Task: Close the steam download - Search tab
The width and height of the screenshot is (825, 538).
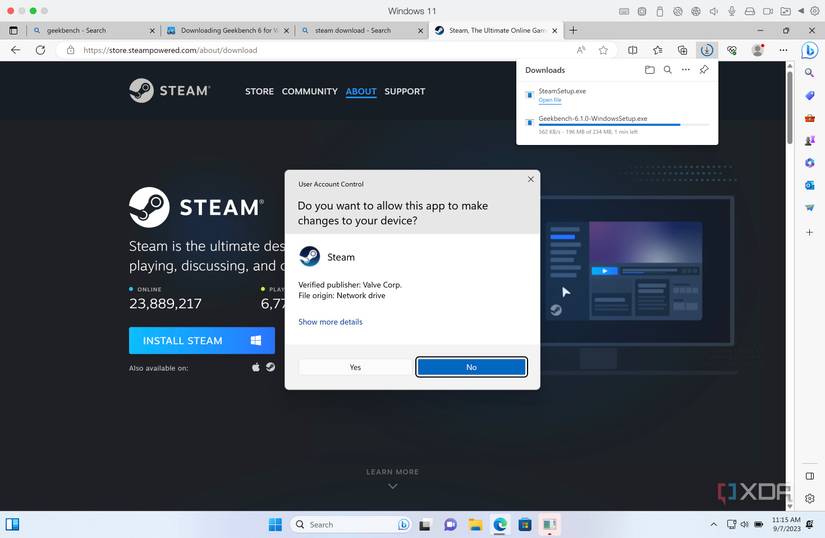Action: pos(420,31)
